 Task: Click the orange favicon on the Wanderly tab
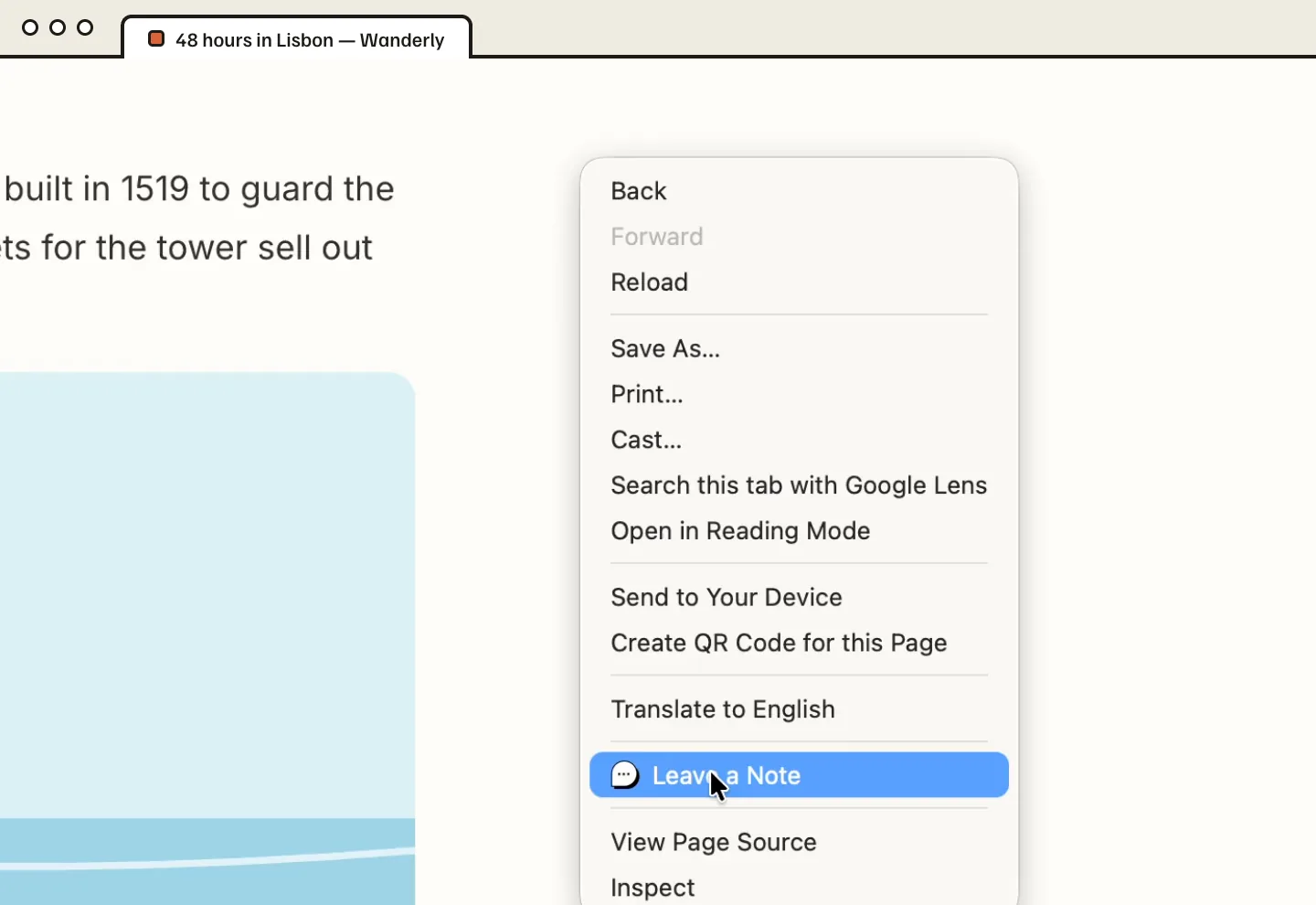tap(156, 39)
